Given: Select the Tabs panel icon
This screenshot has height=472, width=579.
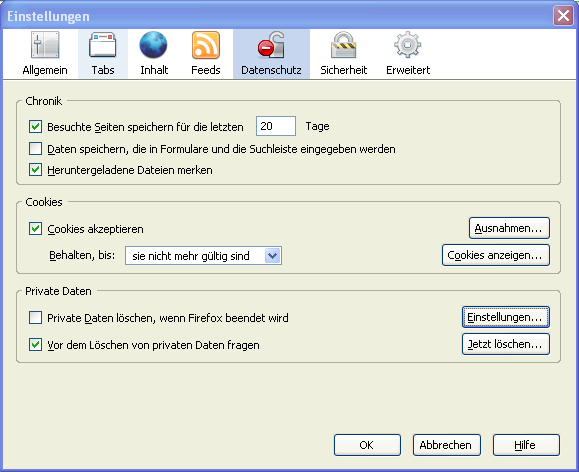Looking at the screenshot, I should coord(103,45).
